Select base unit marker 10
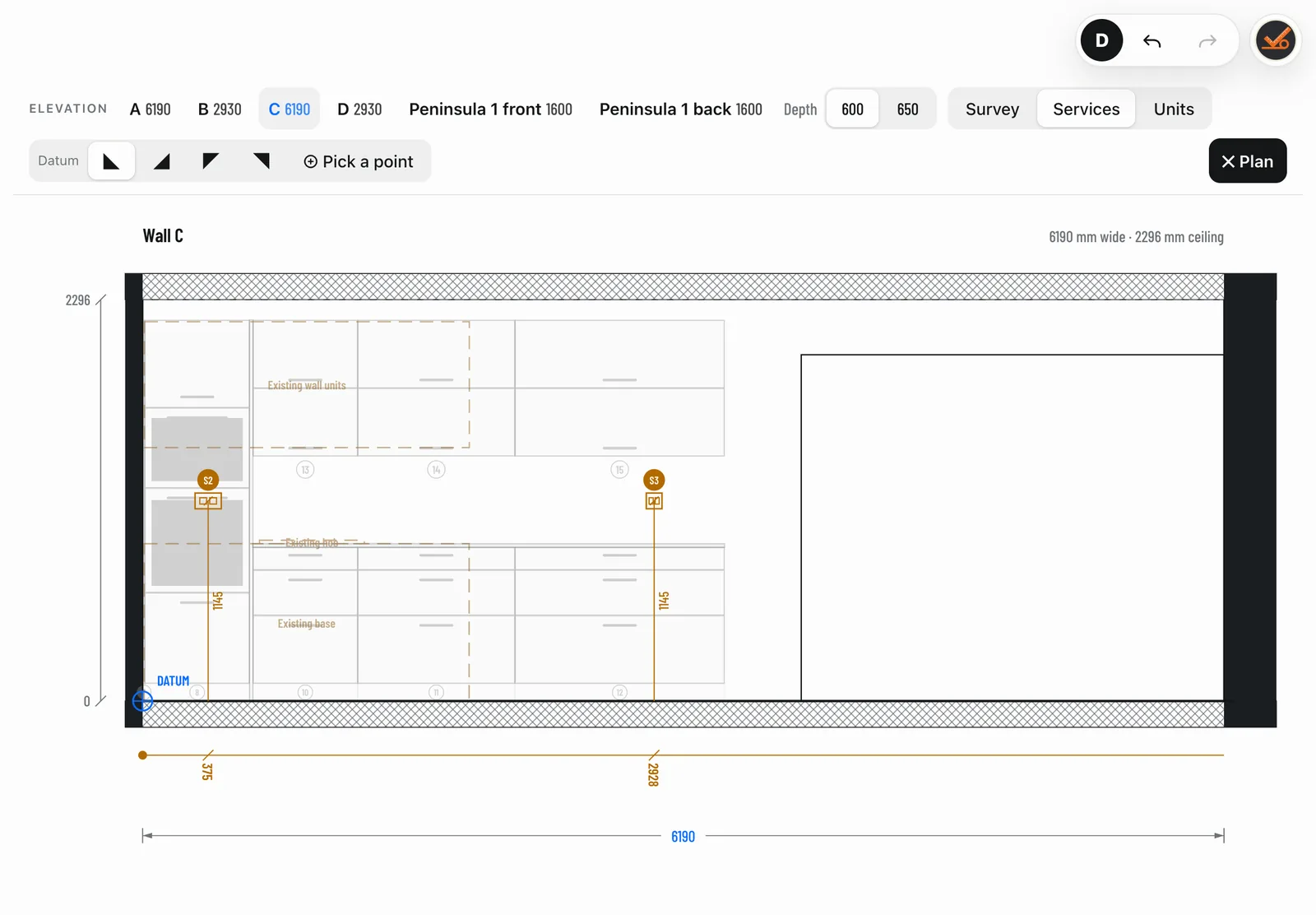This screenshot has height=915, width=1316. (305, 692)
